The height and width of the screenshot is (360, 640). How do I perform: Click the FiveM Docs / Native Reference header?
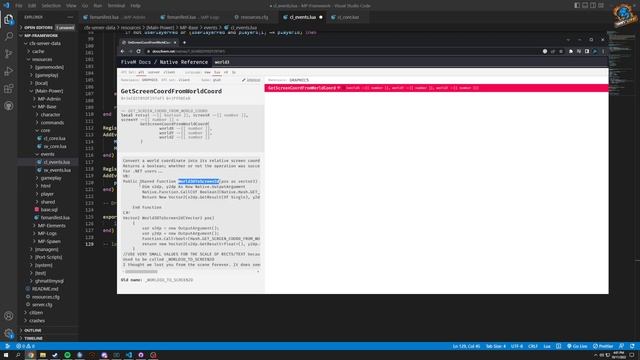coord(164,62)
